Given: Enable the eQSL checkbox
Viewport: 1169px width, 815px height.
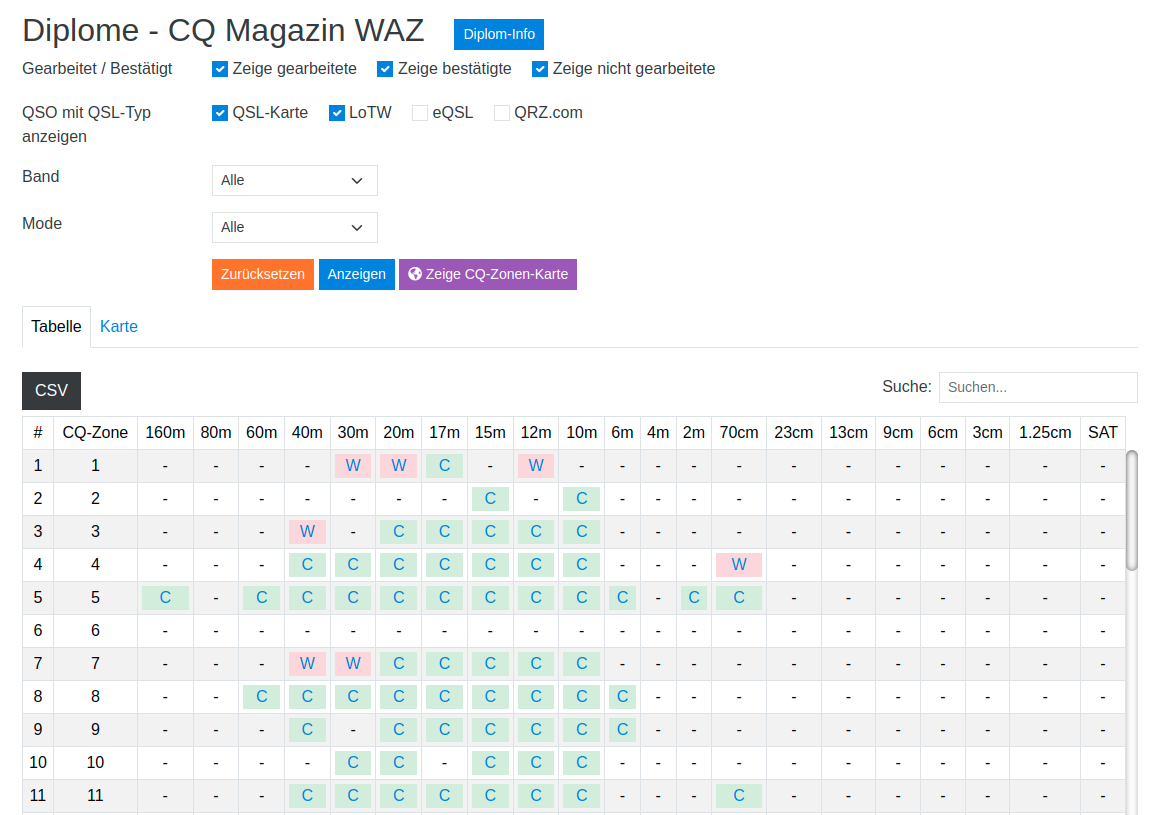Looking at the screenshot, I should 420,113.
